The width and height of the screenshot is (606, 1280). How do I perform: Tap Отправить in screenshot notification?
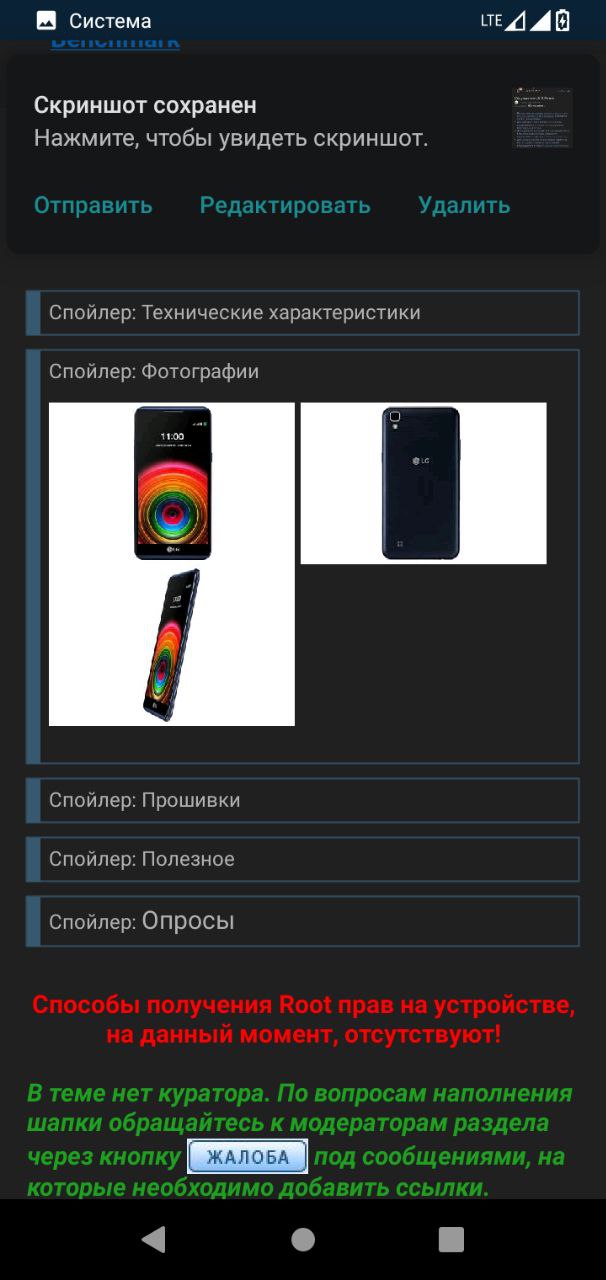93,205
